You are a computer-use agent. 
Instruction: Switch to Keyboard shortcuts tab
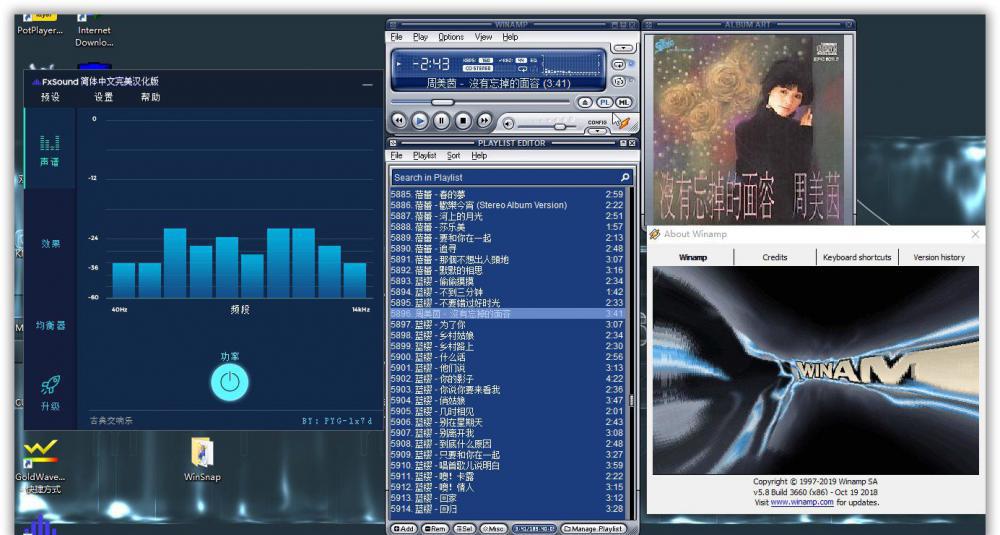[x=857, y=257]
